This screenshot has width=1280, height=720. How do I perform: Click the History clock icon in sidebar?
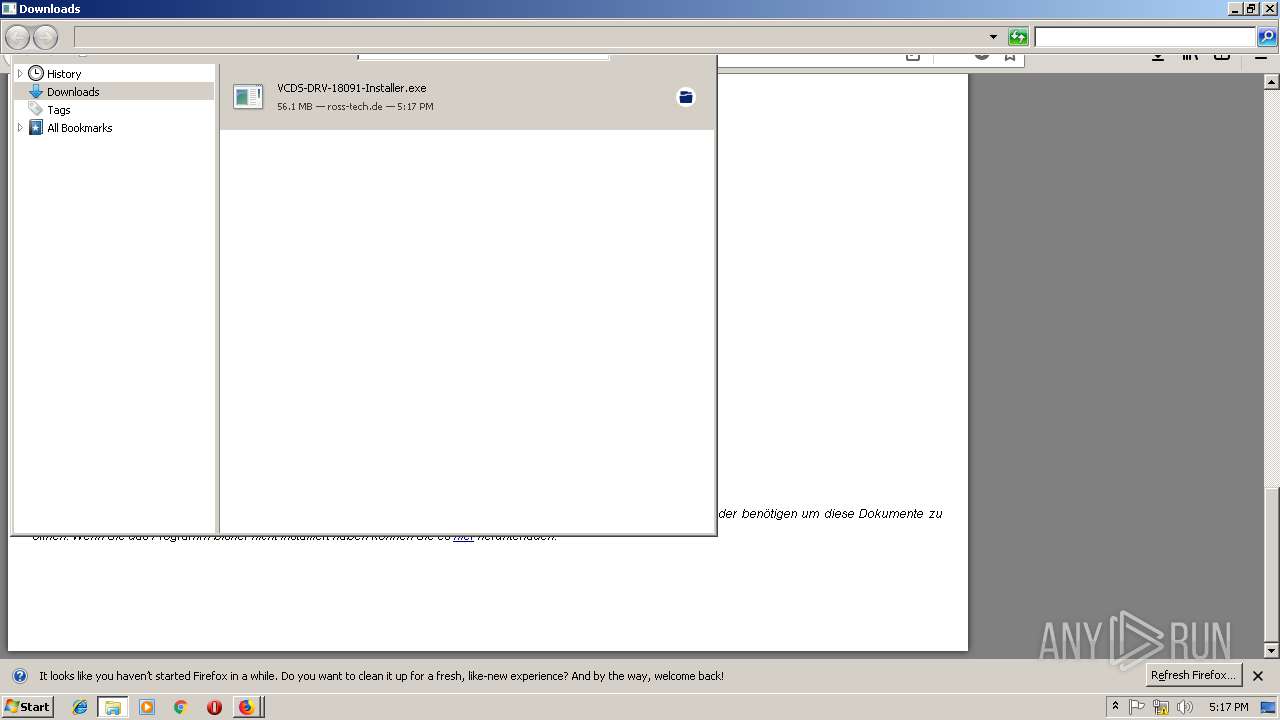(x=36, y=73)
